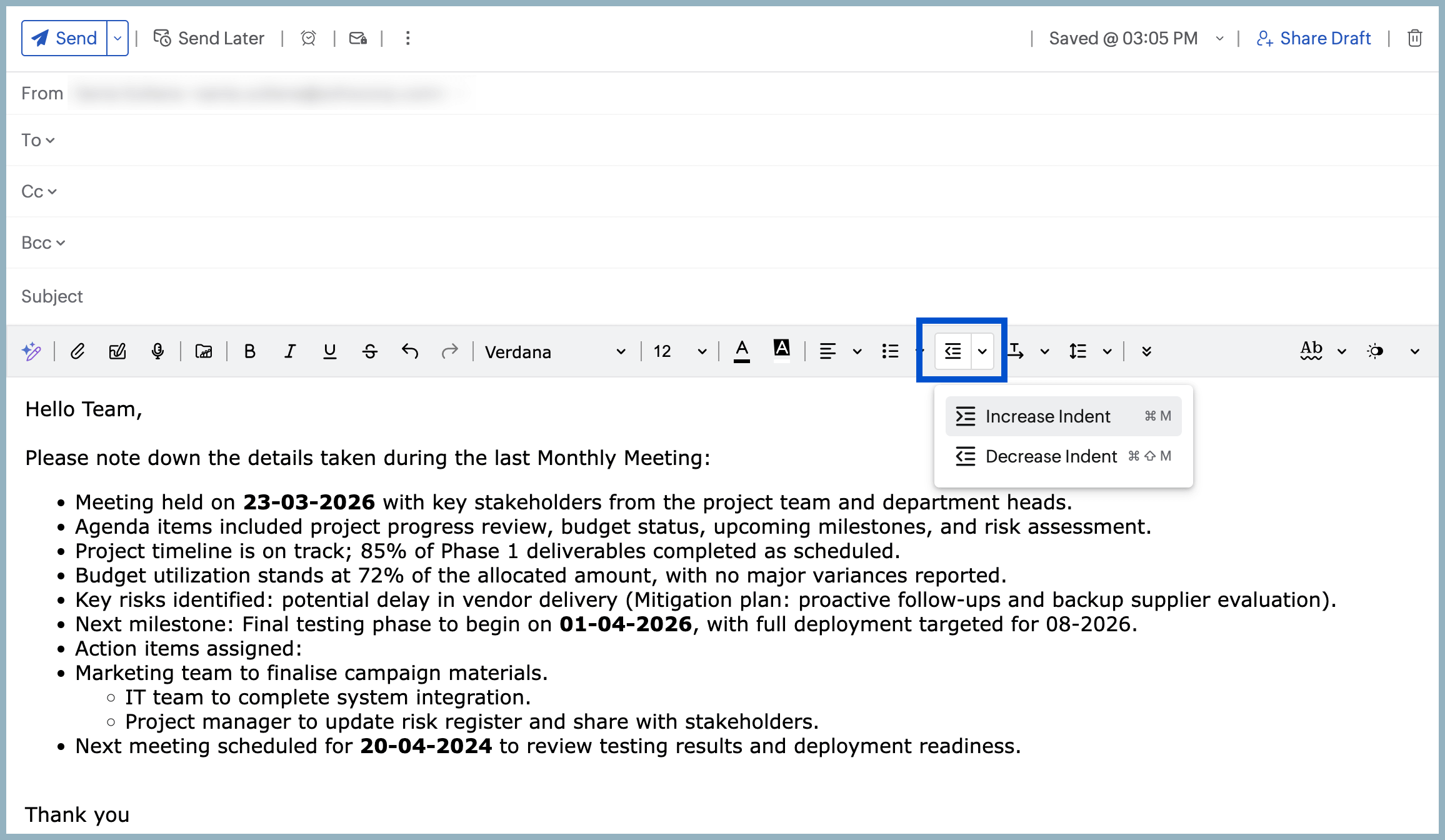
Task: Click the voice dictation microphone icon
Action: click(157, 351)
